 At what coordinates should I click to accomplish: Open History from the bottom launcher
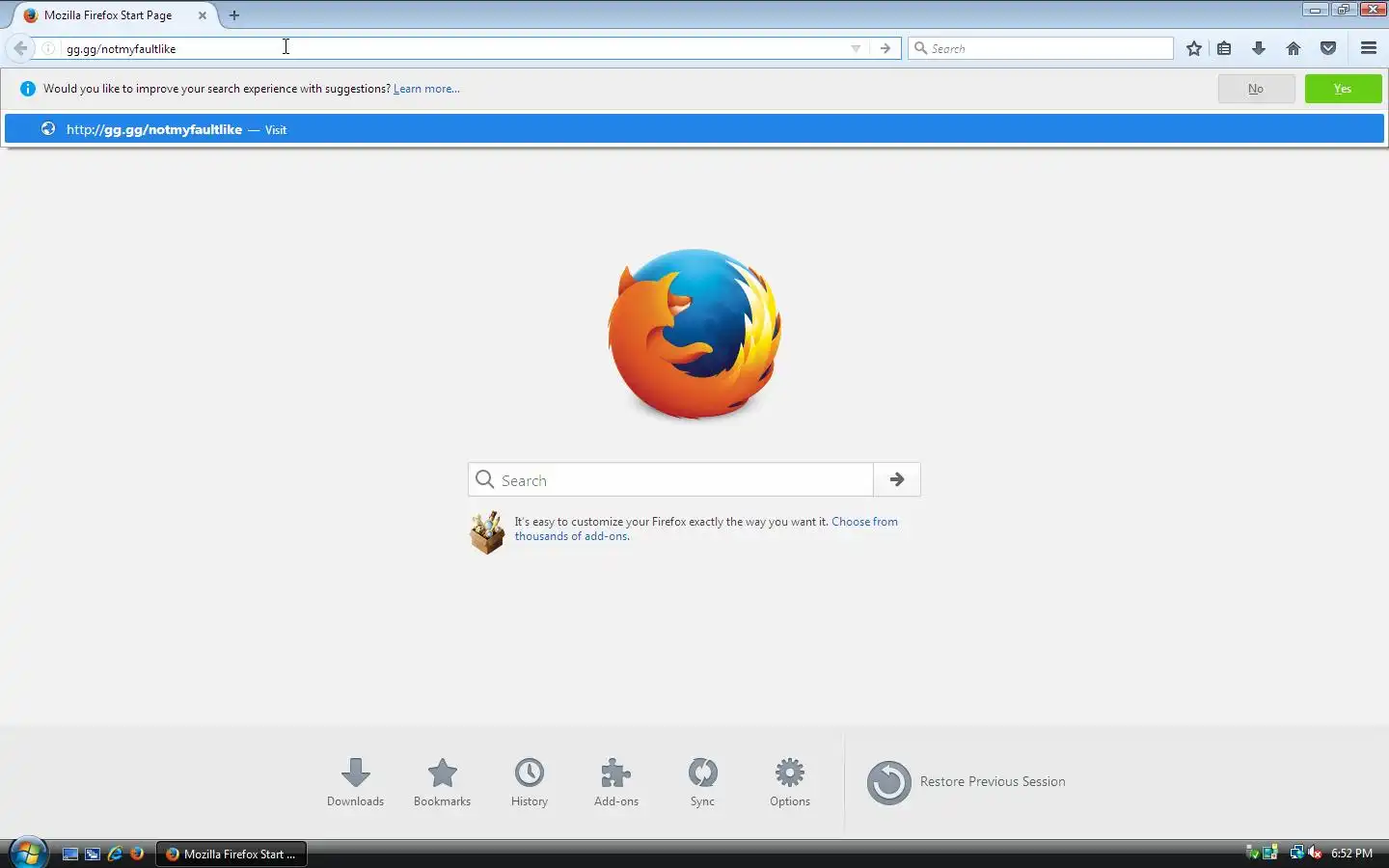pyautogui.click(x=529, y=781)
